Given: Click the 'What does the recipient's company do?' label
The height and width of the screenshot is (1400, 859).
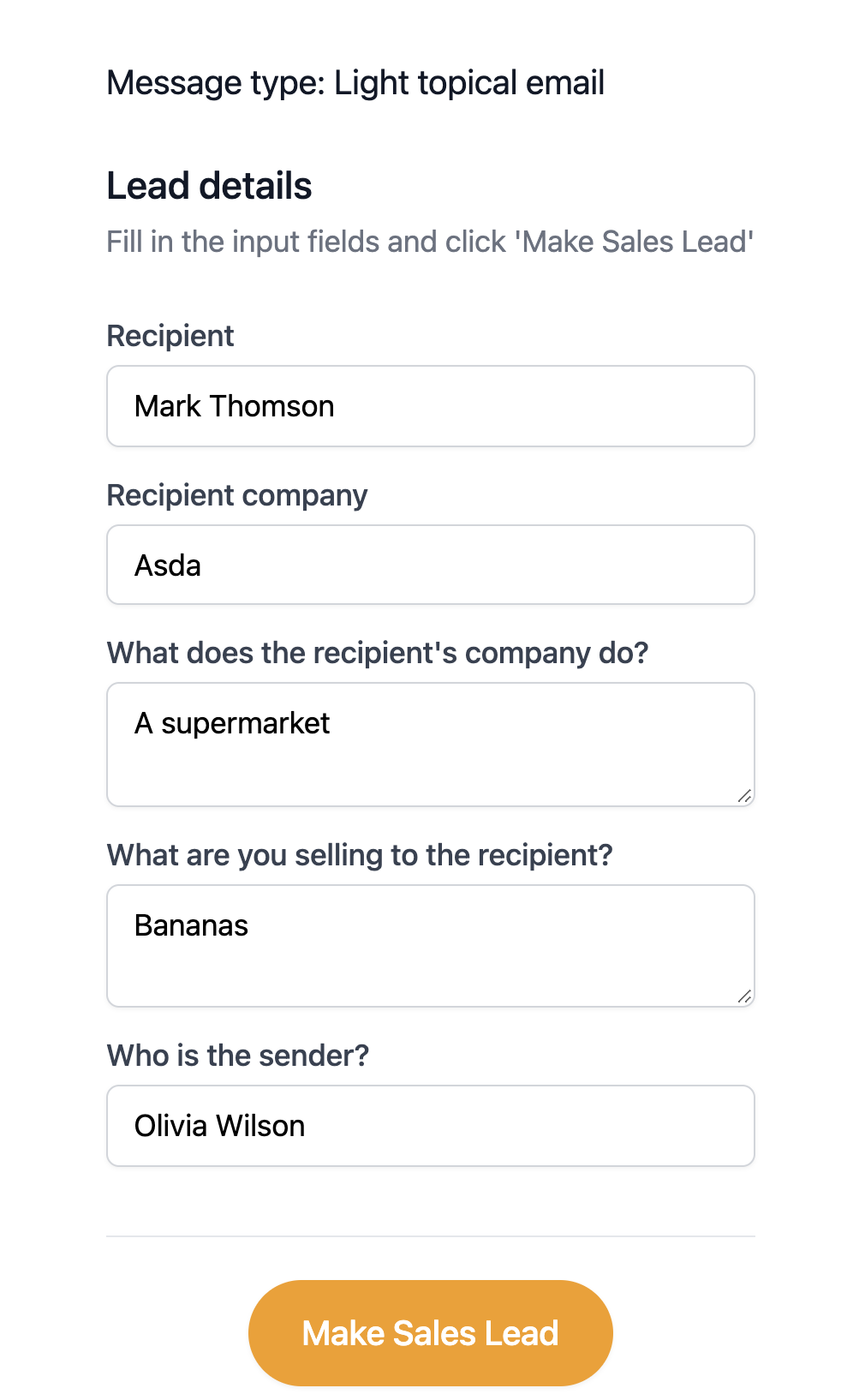Looking at the screenshot, I should (x=378, y=653).
